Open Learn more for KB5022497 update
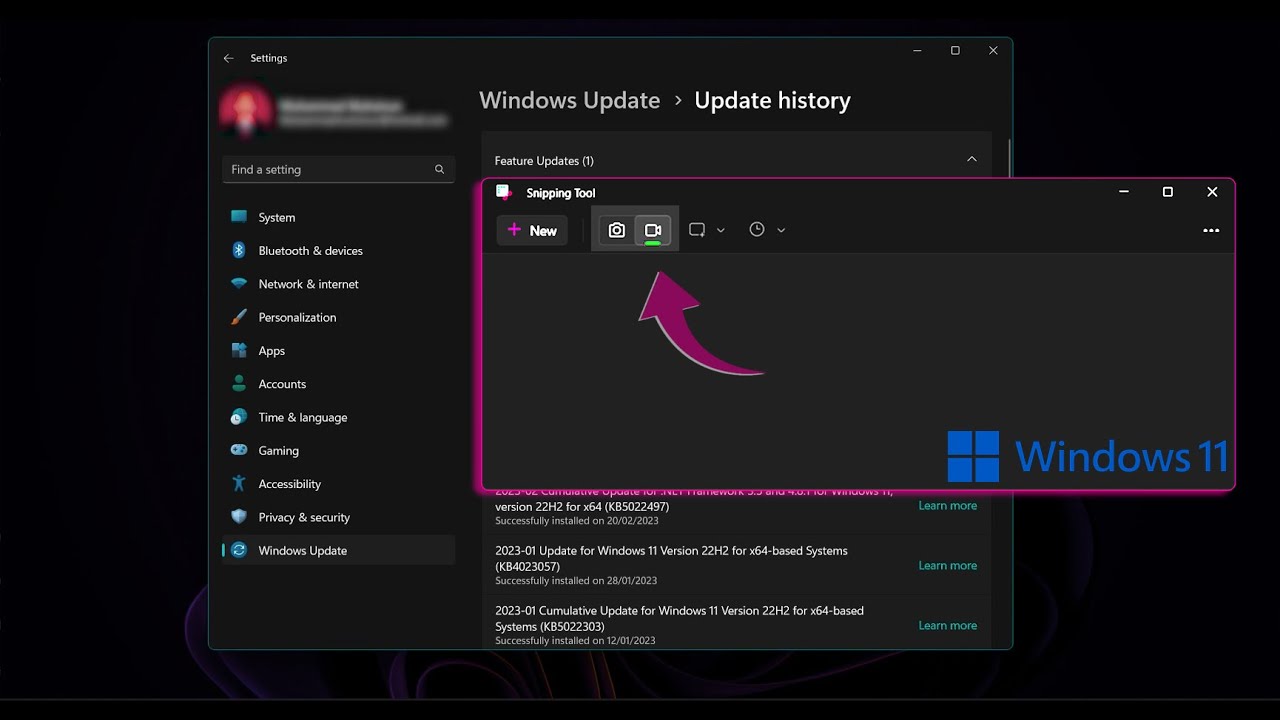The width and height of the screenshot is (1280, 720). click(948, 505)
